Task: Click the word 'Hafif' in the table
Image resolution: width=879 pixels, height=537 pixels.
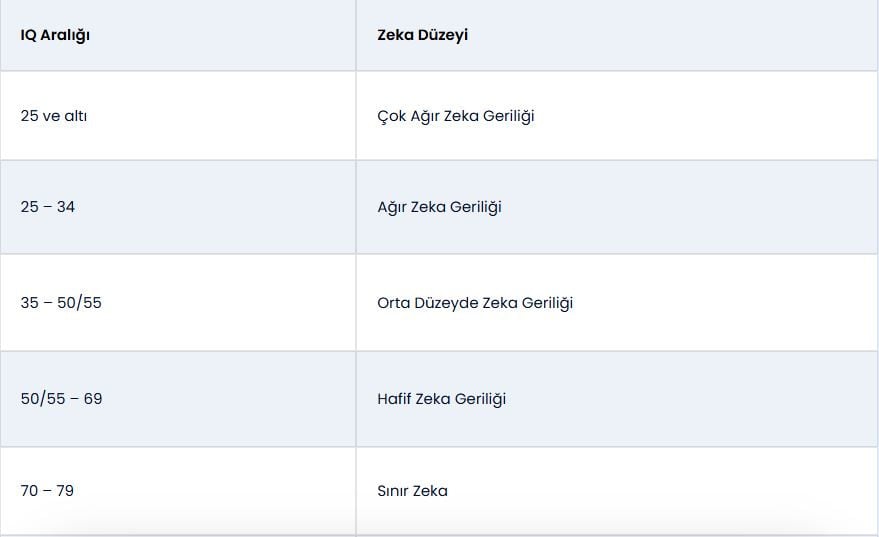Action: click(x=394, y=399)
